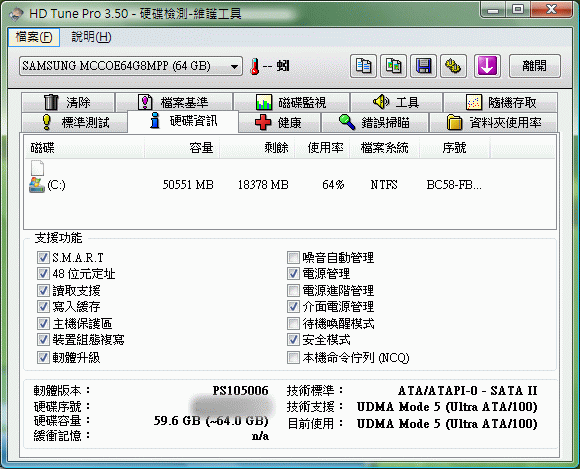Click the PS105006 firmware version value
Screen dimensions: 580x469
pos(240,390)
